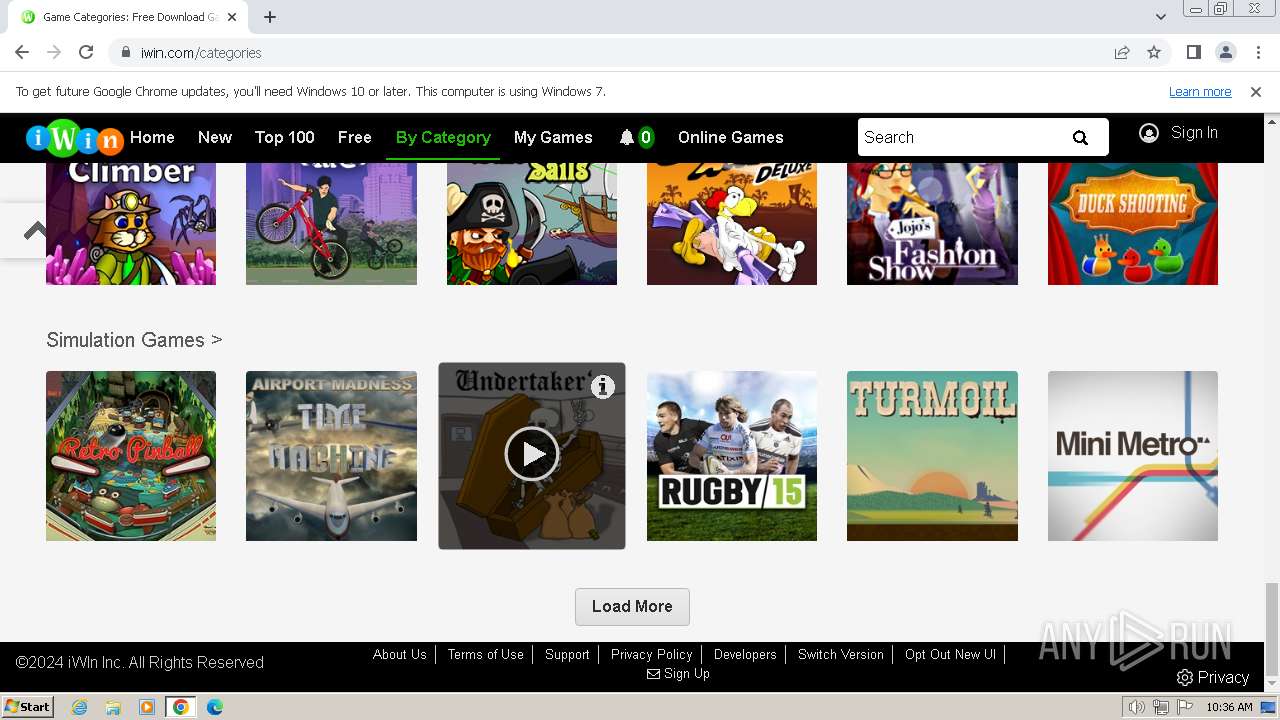Viewport: 1280px width, 720px height.
Task: Open Airport Madness Time Machine game
Action: pos(331,456)
